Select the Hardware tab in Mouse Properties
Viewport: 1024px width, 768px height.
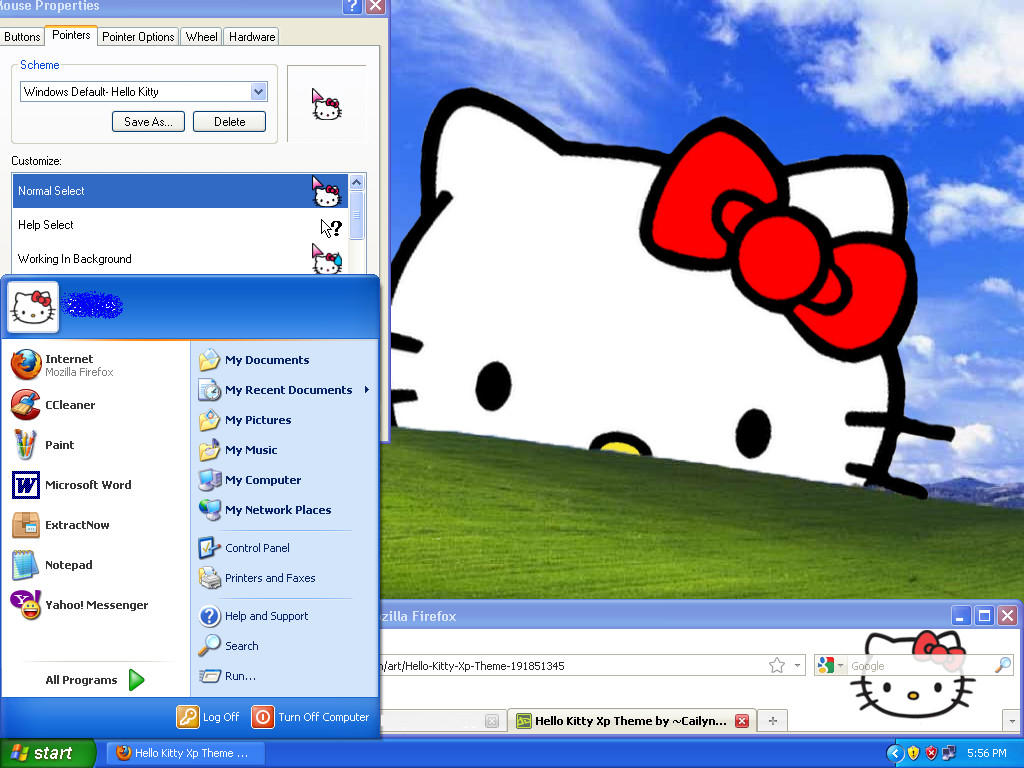(x=251, y=36)
